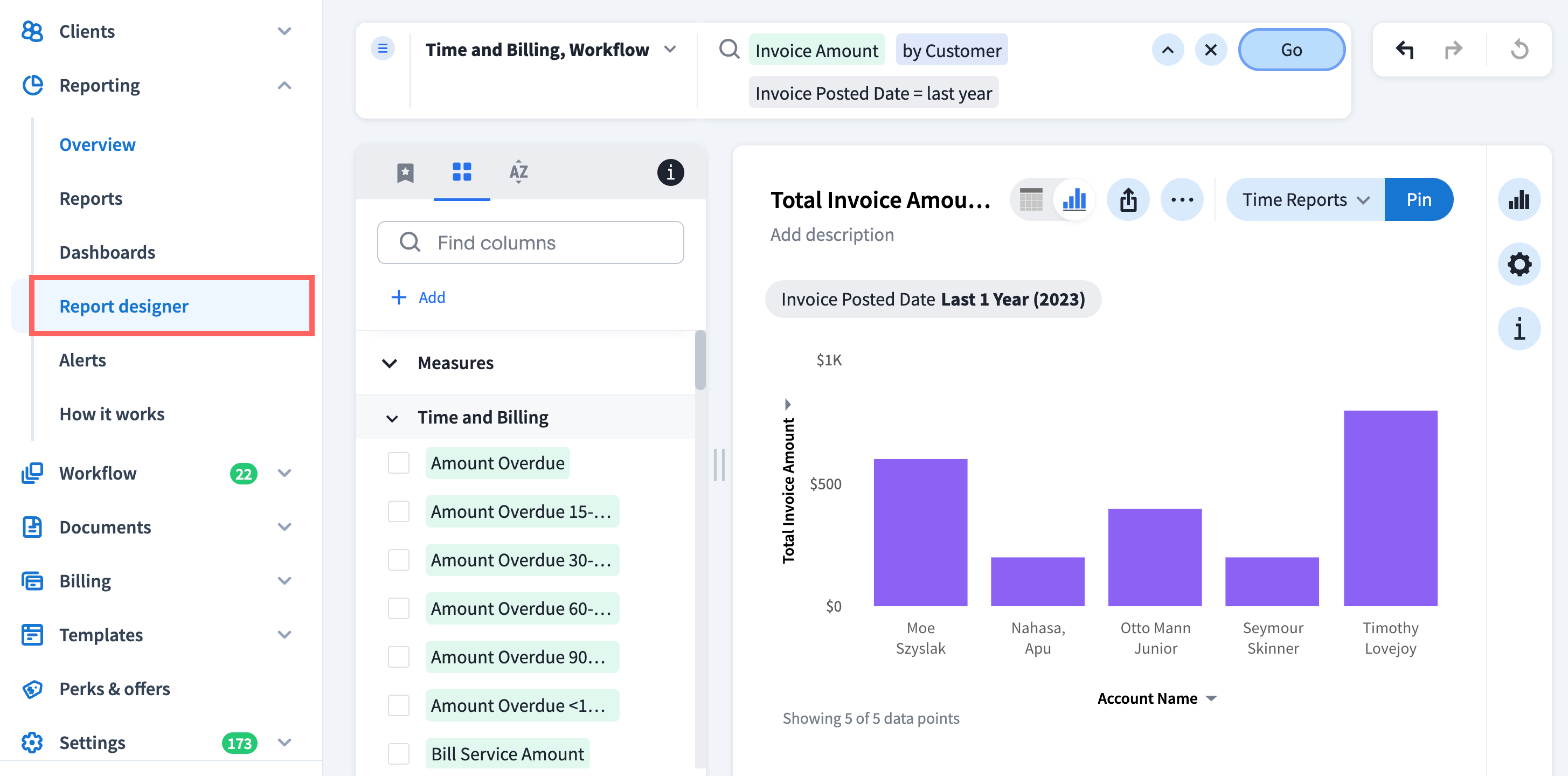
Task: Check the Amount Overdue checkbox
Action: pos(399,463)
